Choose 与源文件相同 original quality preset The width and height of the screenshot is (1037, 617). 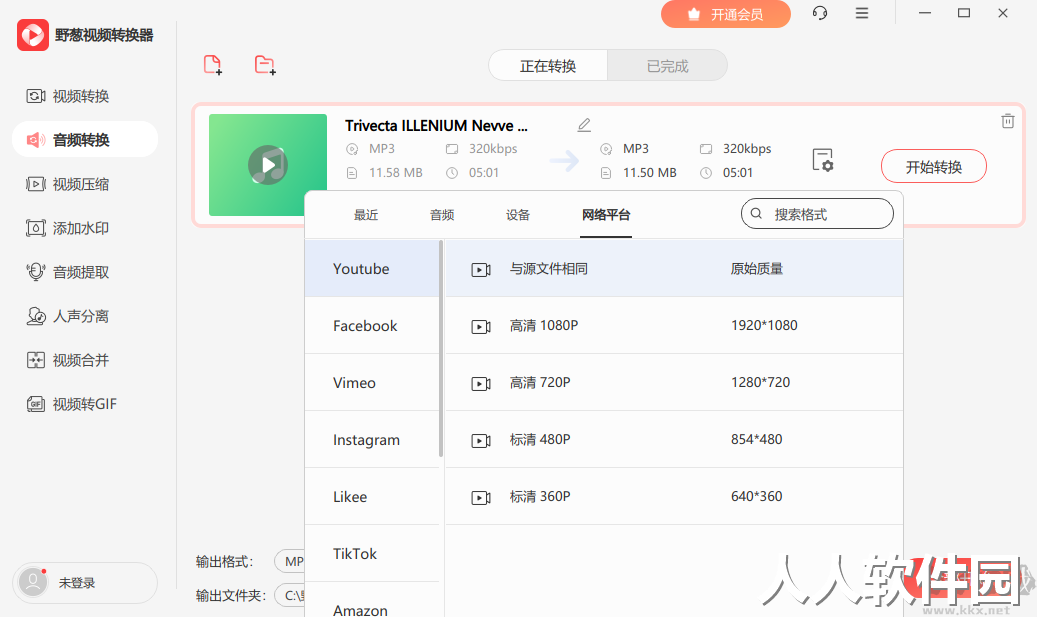point(675,268)
